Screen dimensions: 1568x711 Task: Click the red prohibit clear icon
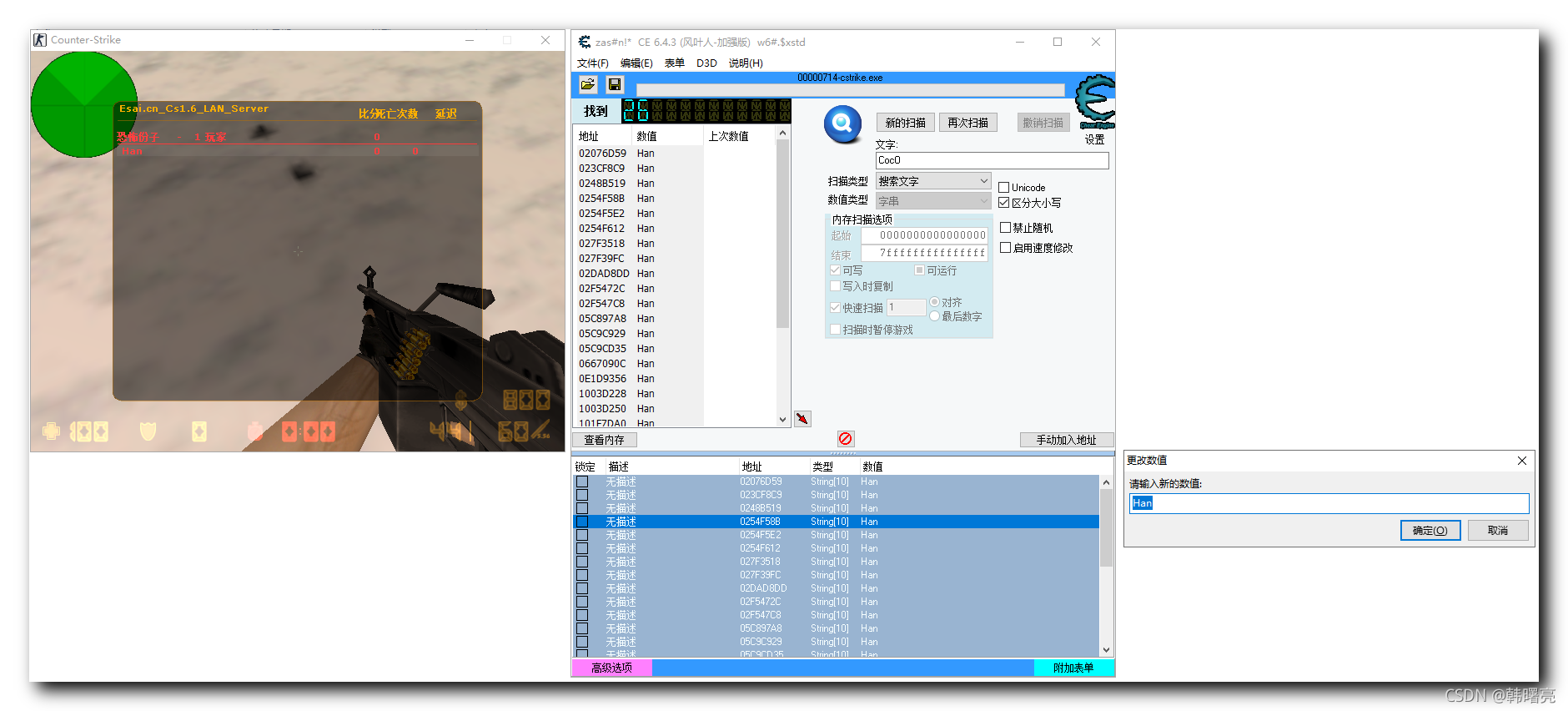tap(845, 439)
